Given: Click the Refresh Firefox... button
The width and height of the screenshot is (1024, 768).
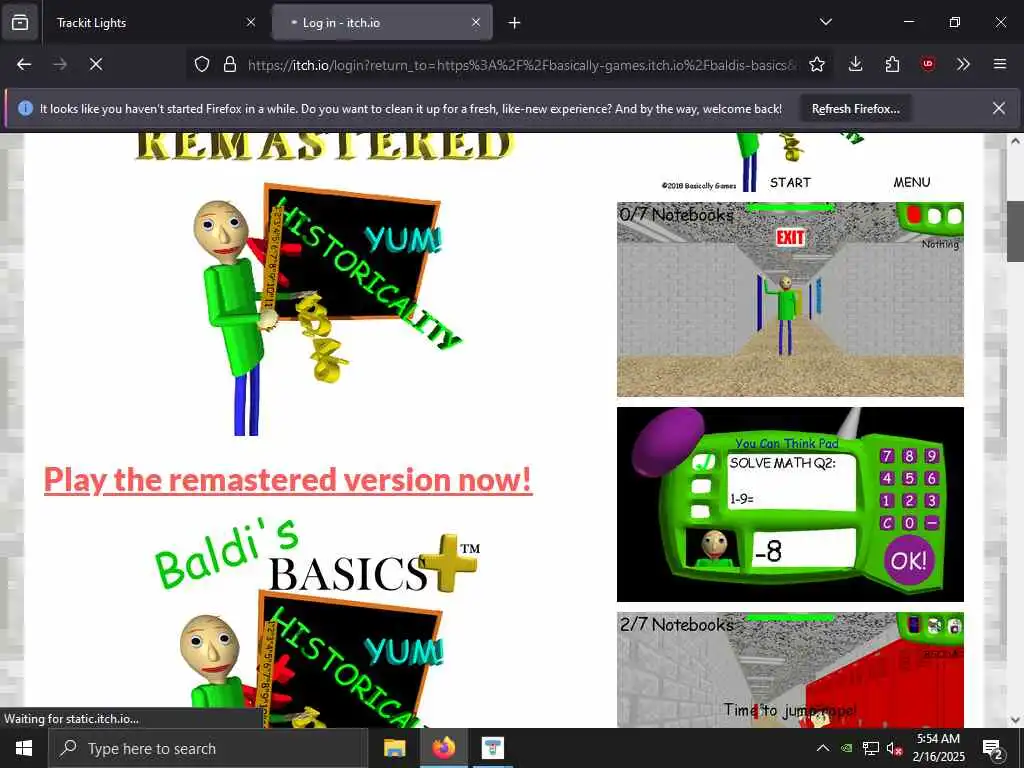Looking at the screenshot, I should 856,109.
